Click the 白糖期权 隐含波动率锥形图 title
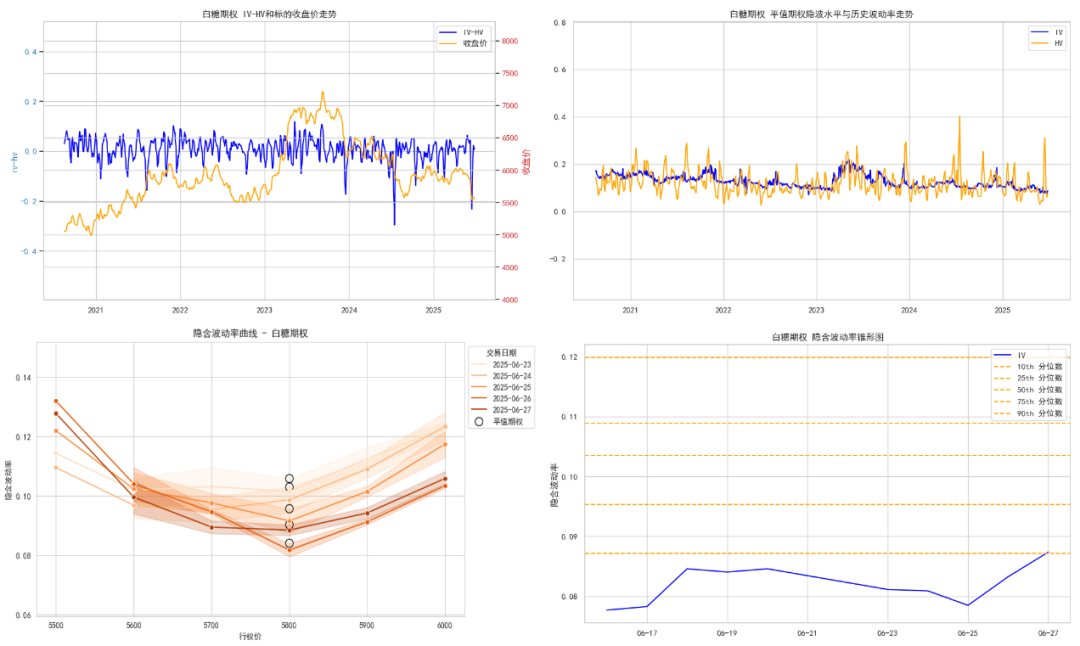This screenshot has width=1080, height=646. click(827, 337)
